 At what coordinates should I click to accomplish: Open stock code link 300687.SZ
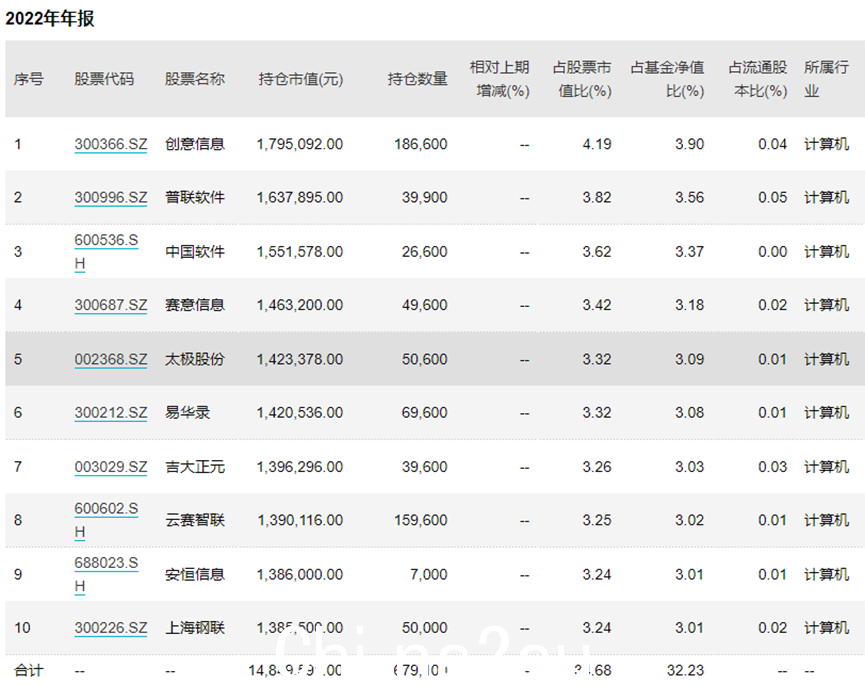(111, 305)
